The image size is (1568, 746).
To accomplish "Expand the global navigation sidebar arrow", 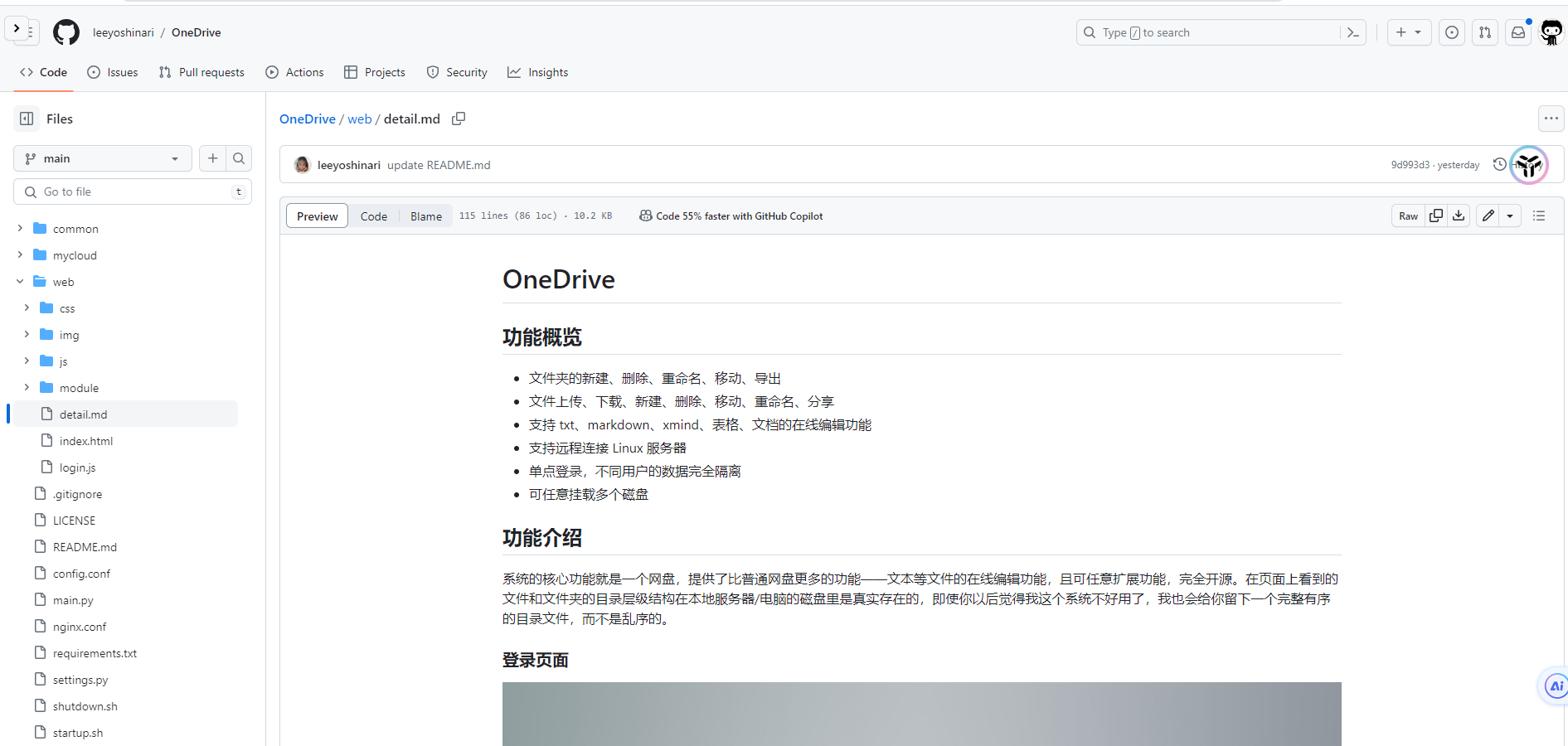I will 17,28.
